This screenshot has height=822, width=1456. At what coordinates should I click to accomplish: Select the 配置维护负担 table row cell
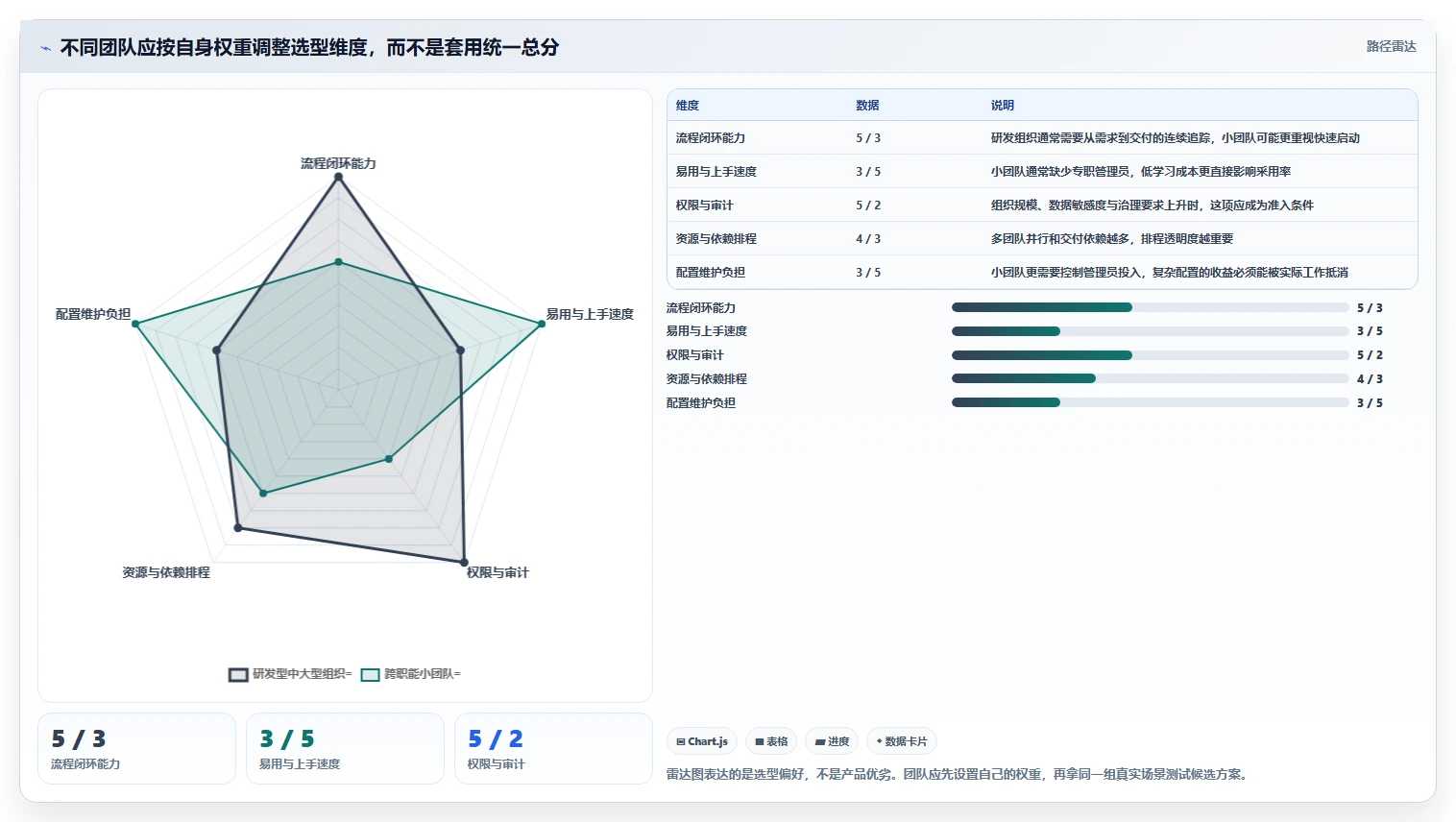coord(710,273)
